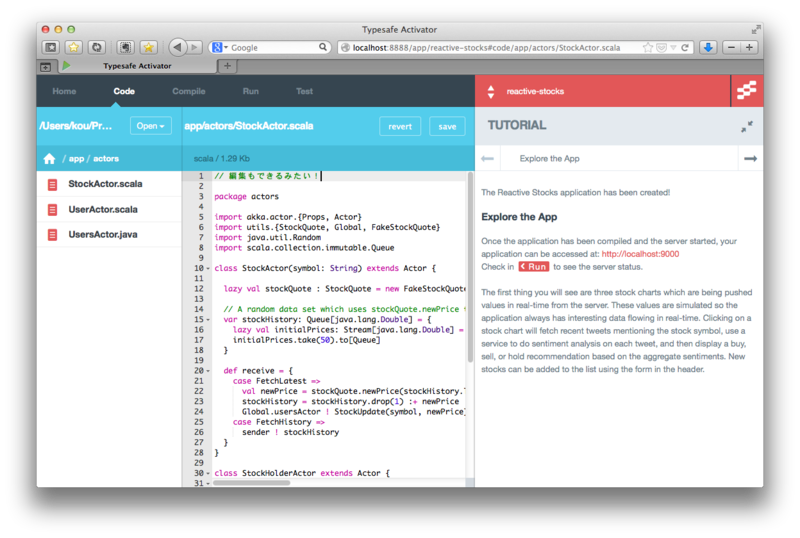Viewport: 800px width, 538px height.
Task: Click the StockActor.scala file icon
Action: (x=53, y=184)
